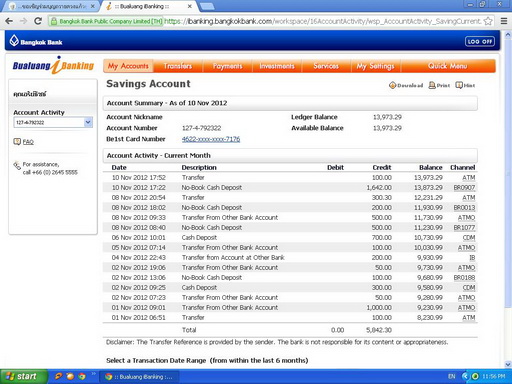Open the Transfers tab
The height and width of the screenshot is (384, 512).
[x=178, y=66]
